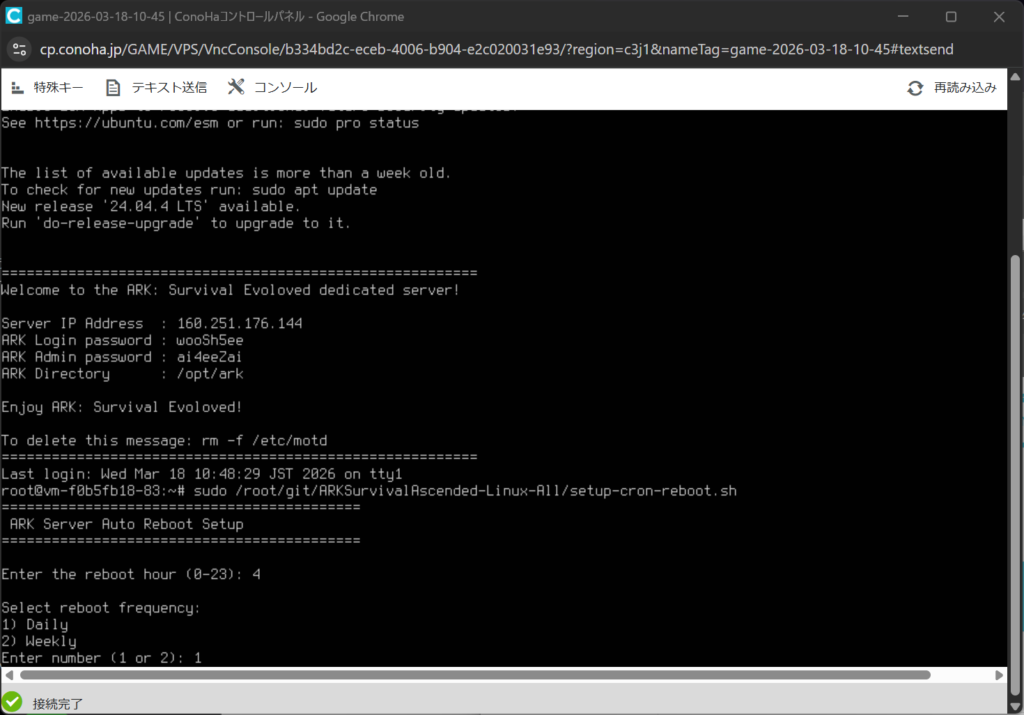Click the 特殊キー keyboard icon
Screen dimensions: 1024x715
16,88
